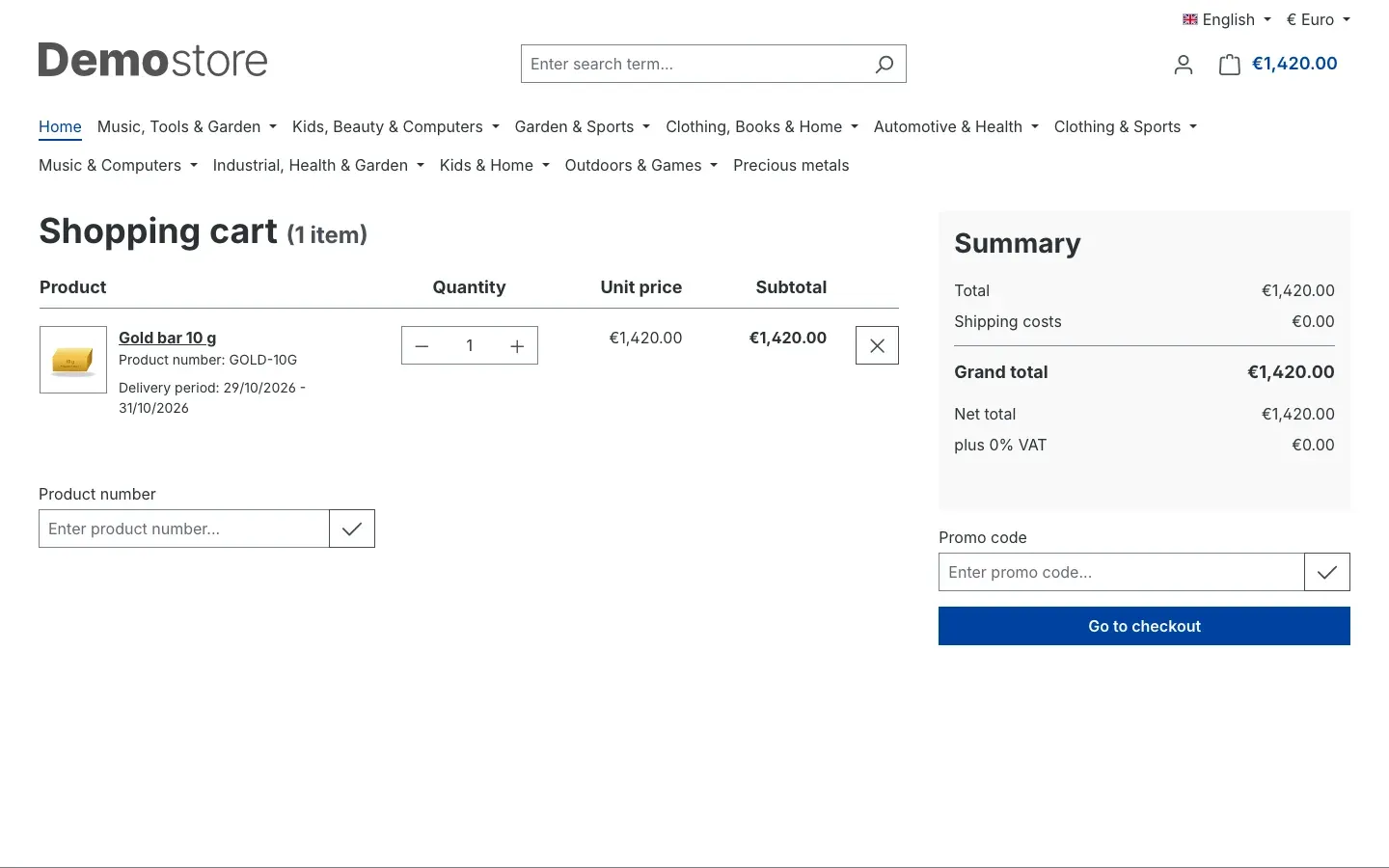Expand Kids, Beauty & Computers menu
Screen dimensions: 1389x868
point(395,126)
